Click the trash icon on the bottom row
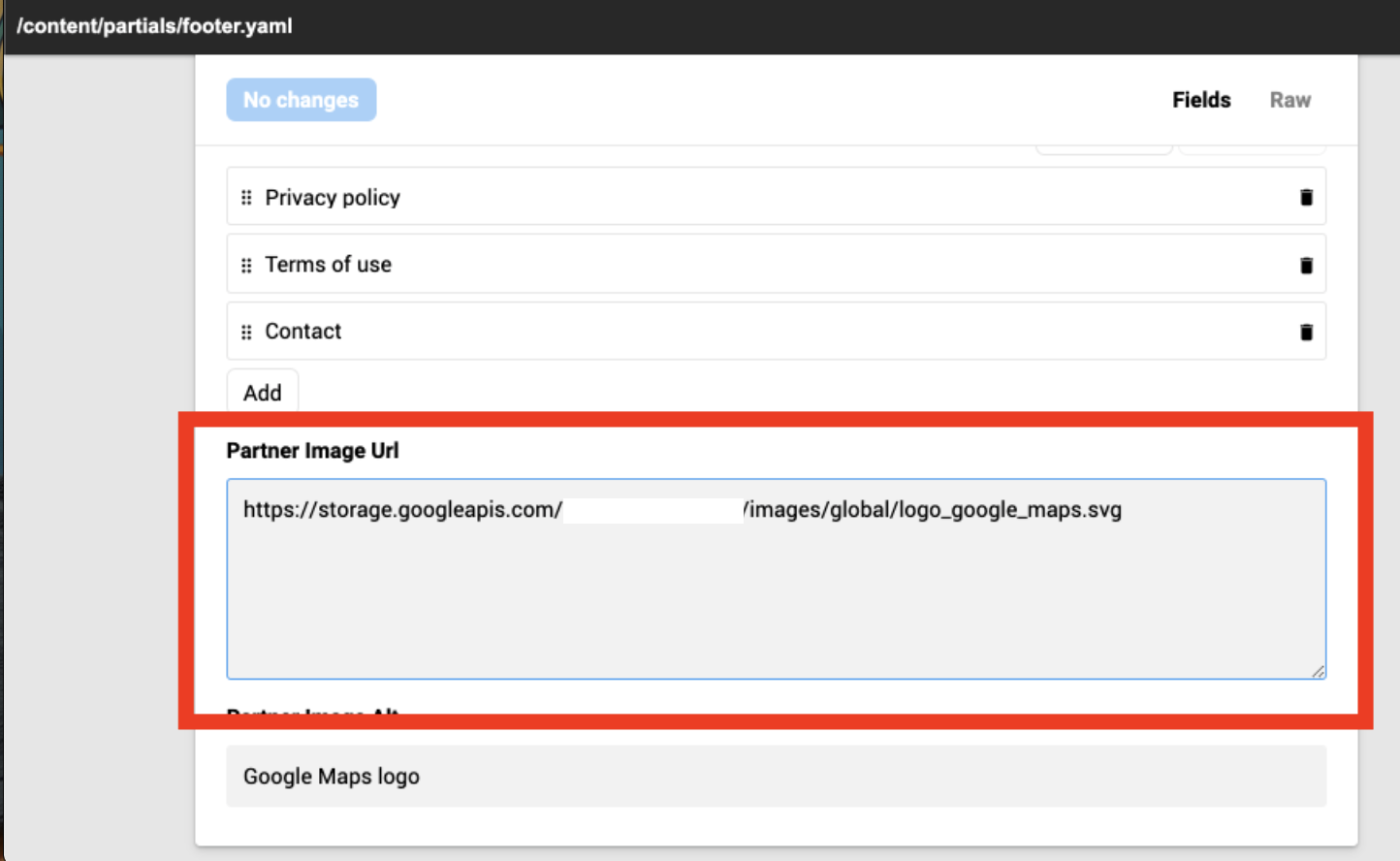This screenshot has width=1400, height=861. [x=1306, y=331]
